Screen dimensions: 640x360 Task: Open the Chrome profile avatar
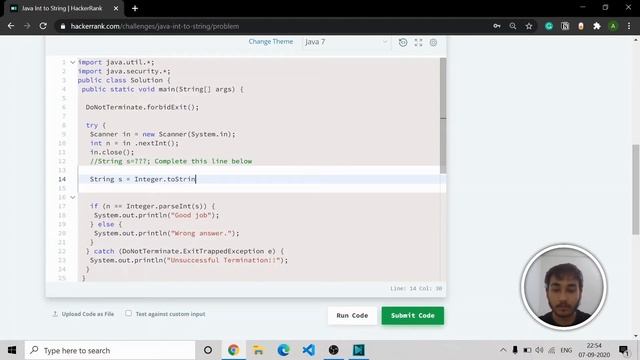(x=613, y=26)
